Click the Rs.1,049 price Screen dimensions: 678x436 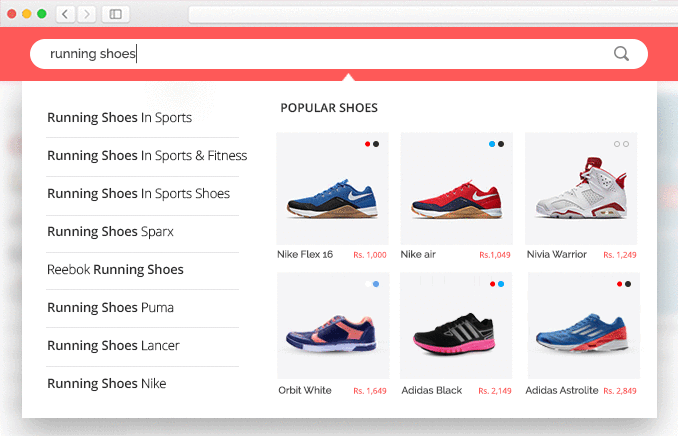(x=495, y=255)
